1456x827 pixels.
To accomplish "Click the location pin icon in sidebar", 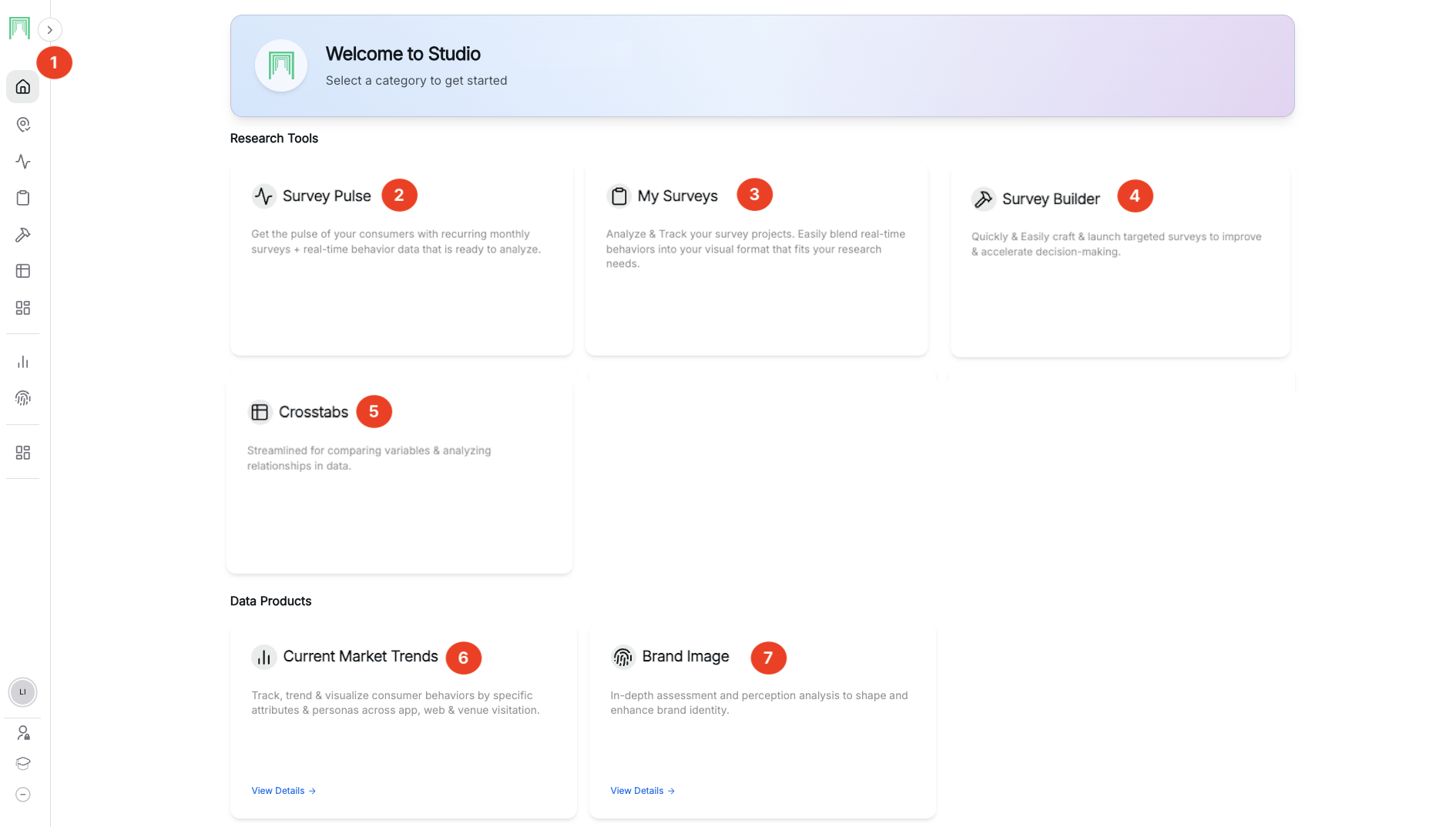I will [x=23, y=125].
